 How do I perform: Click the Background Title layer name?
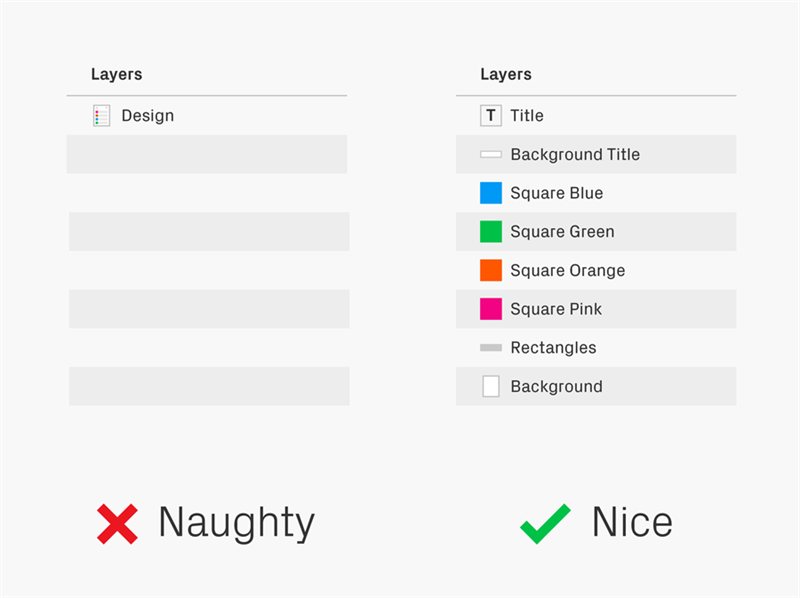pos(575,154)
